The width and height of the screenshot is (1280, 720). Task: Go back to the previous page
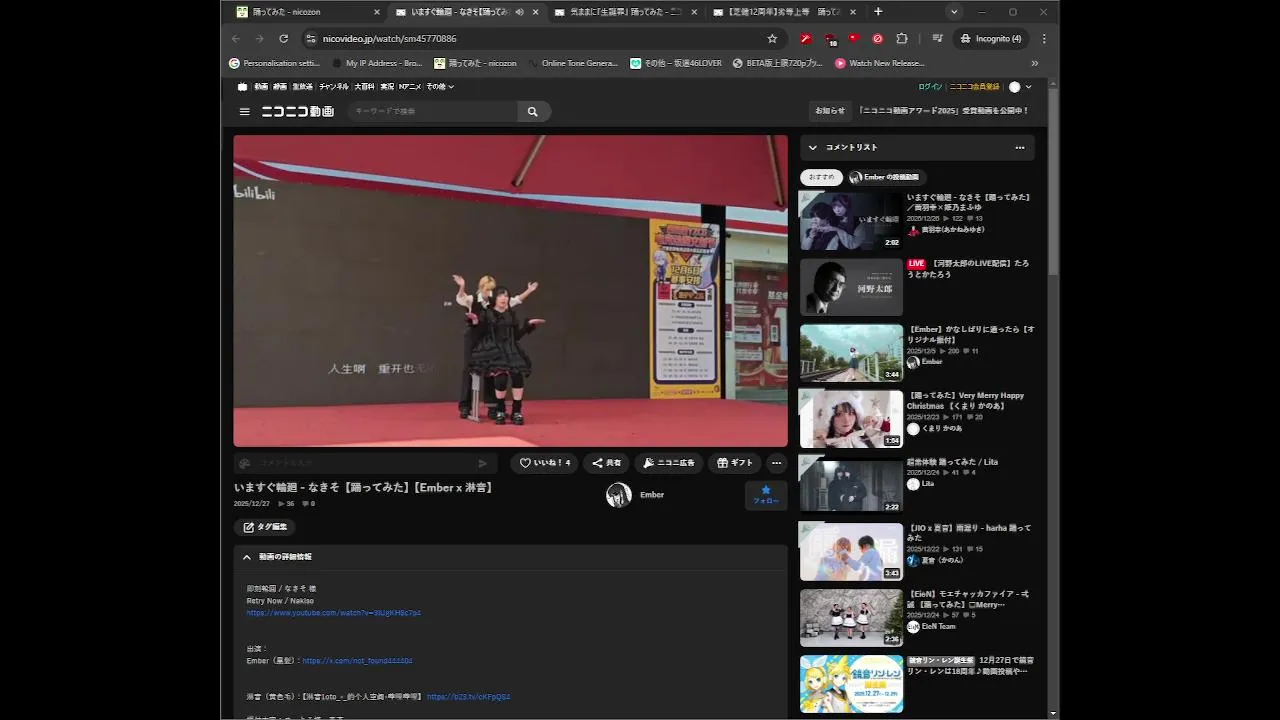(x=236, y=39)
